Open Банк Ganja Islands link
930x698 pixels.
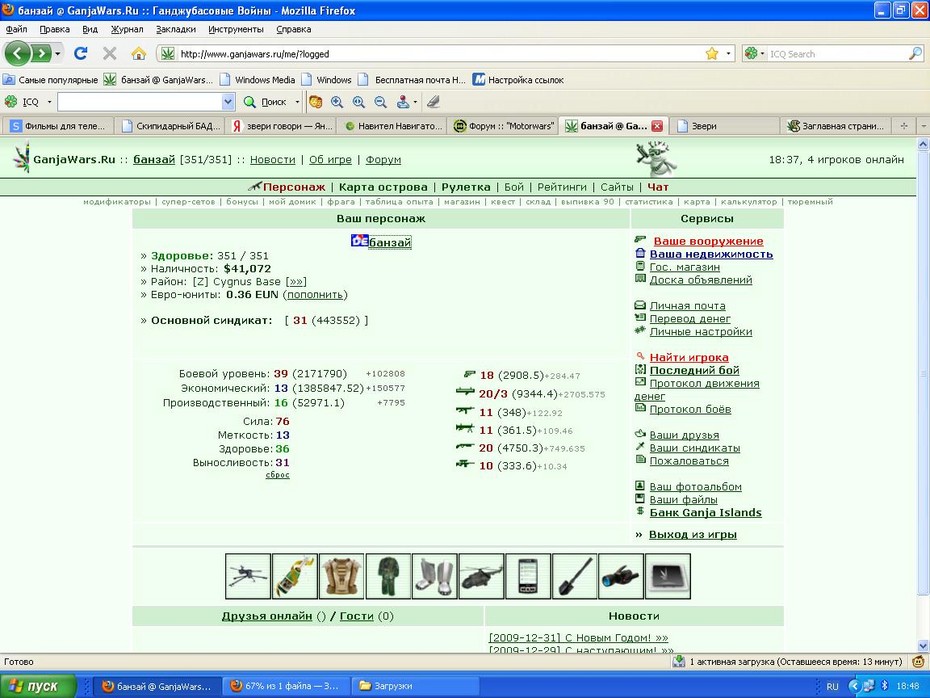pos(705,513)
